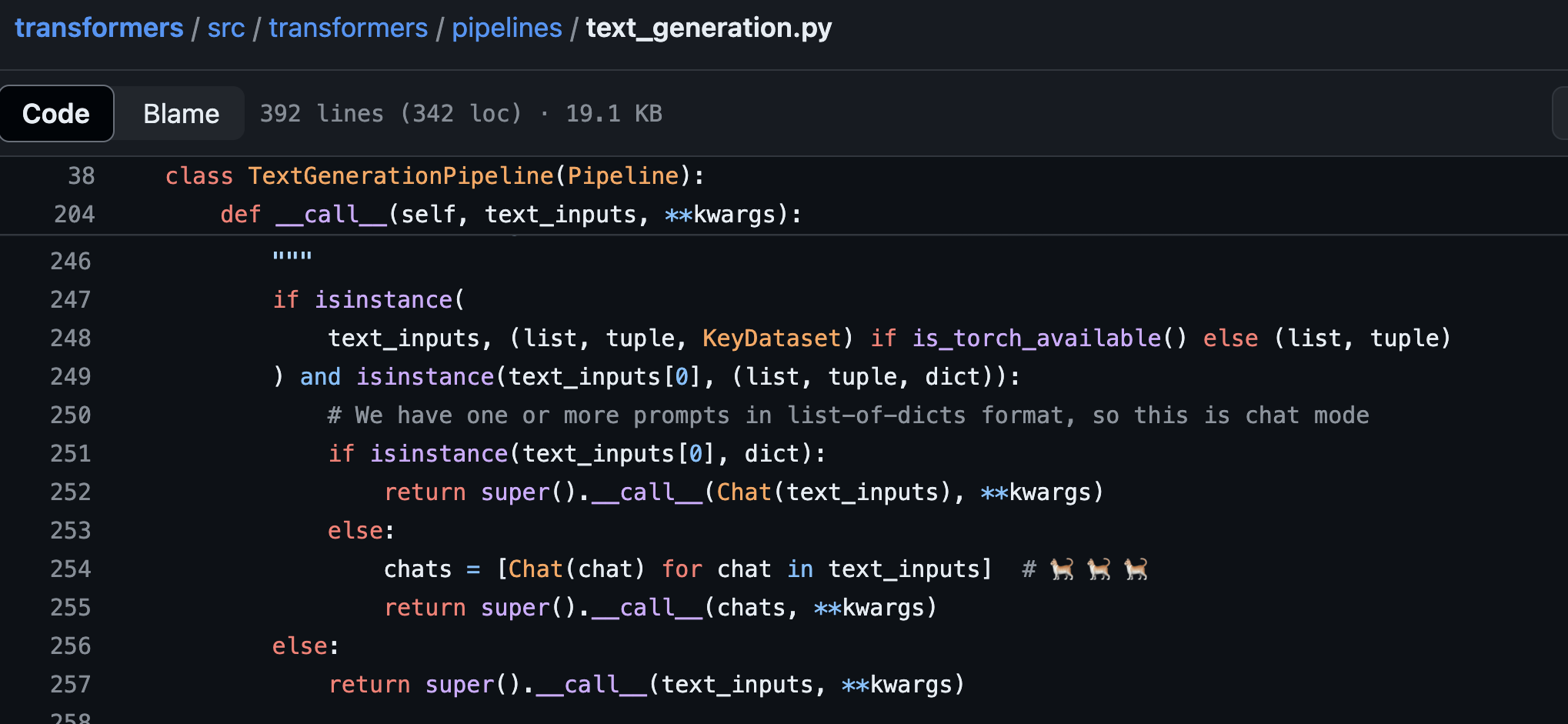Image resolution: width=1568 pixels, height=724 pixels.
Task: Switch to the Code tab
Action: point(56,112)
